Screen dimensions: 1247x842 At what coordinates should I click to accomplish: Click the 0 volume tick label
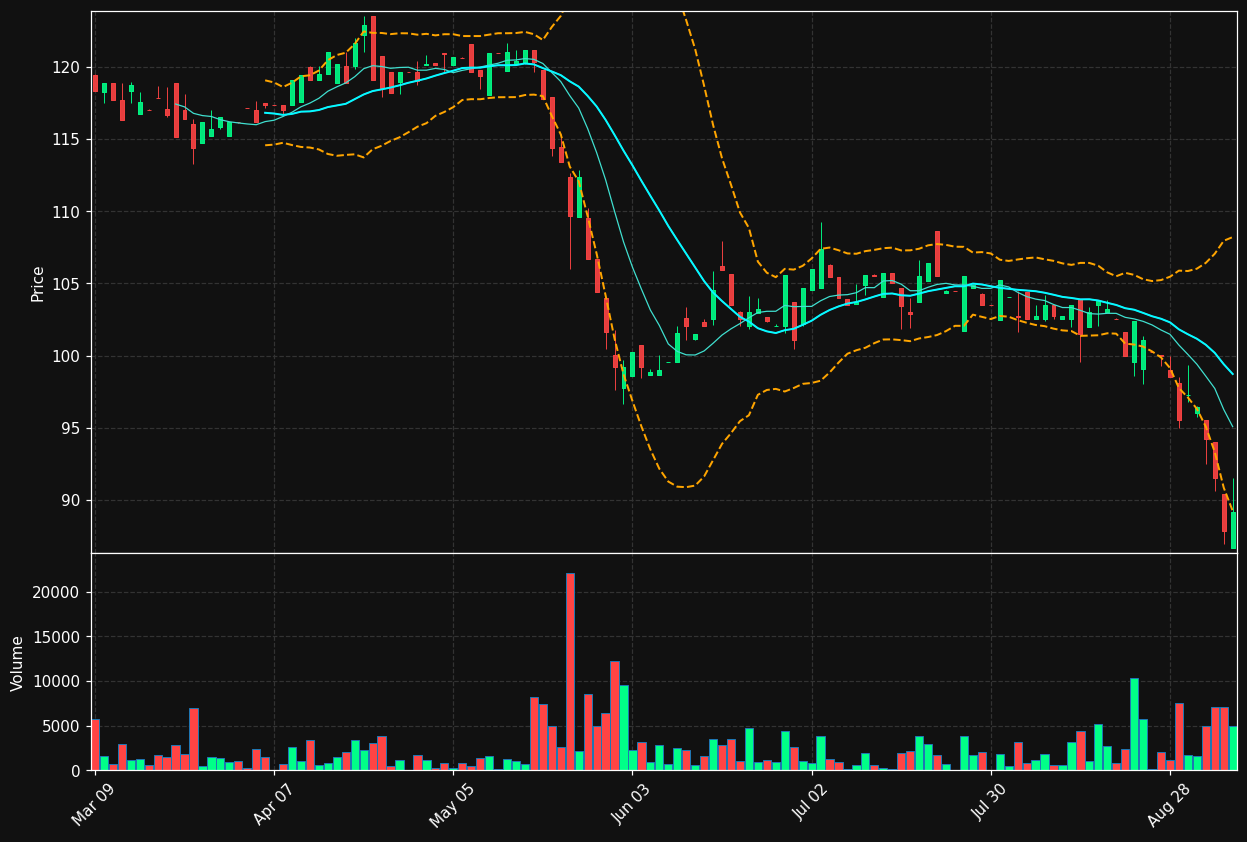click(x=76, y=771)
